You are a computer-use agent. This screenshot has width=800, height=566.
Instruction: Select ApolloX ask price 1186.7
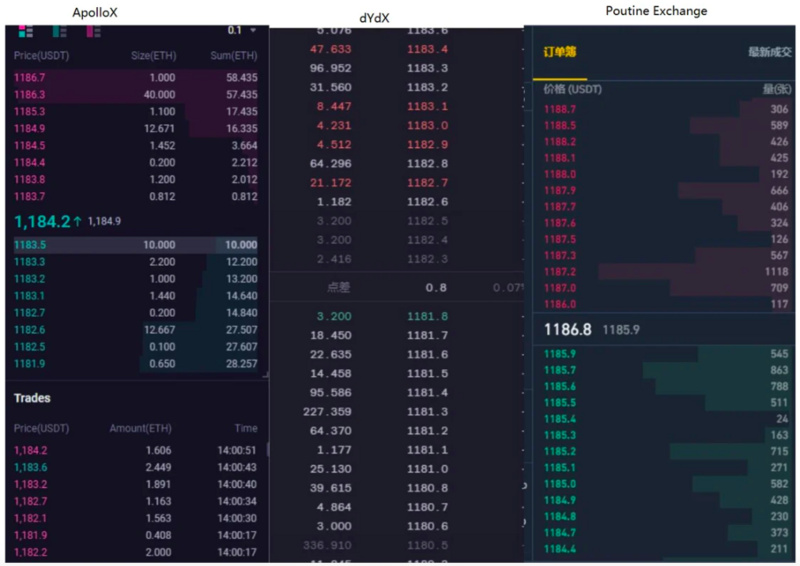coord(30,78)
